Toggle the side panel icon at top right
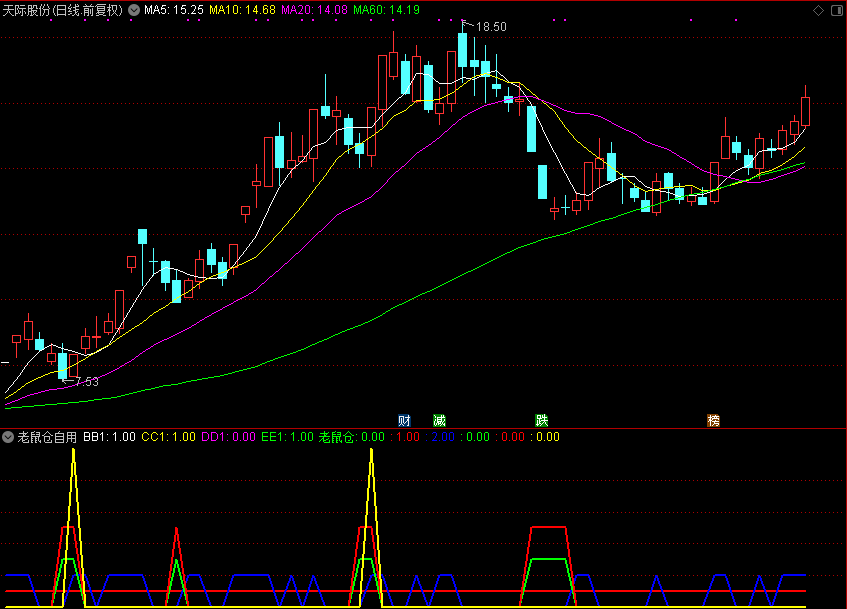 point(837,10)
